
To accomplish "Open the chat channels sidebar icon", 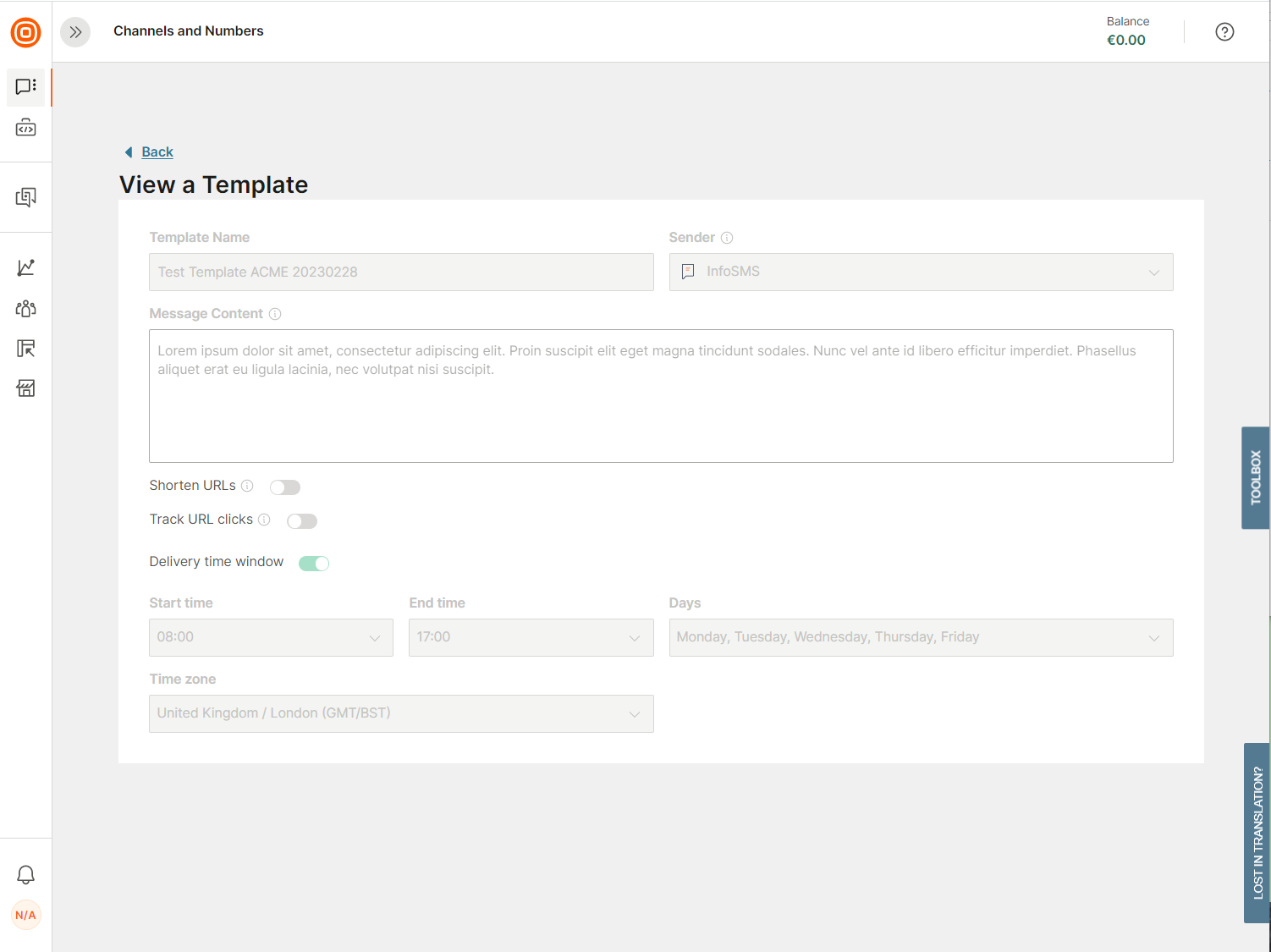I will (25, 86).
